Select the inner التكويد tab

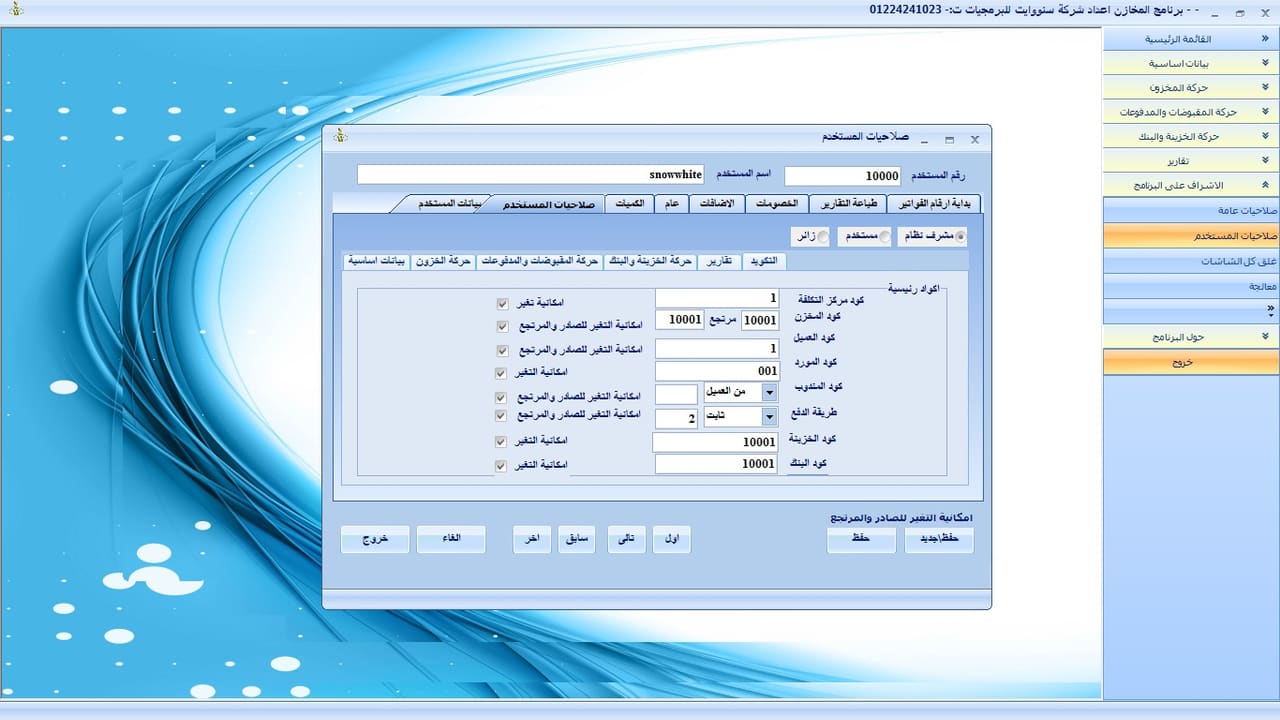764,261
